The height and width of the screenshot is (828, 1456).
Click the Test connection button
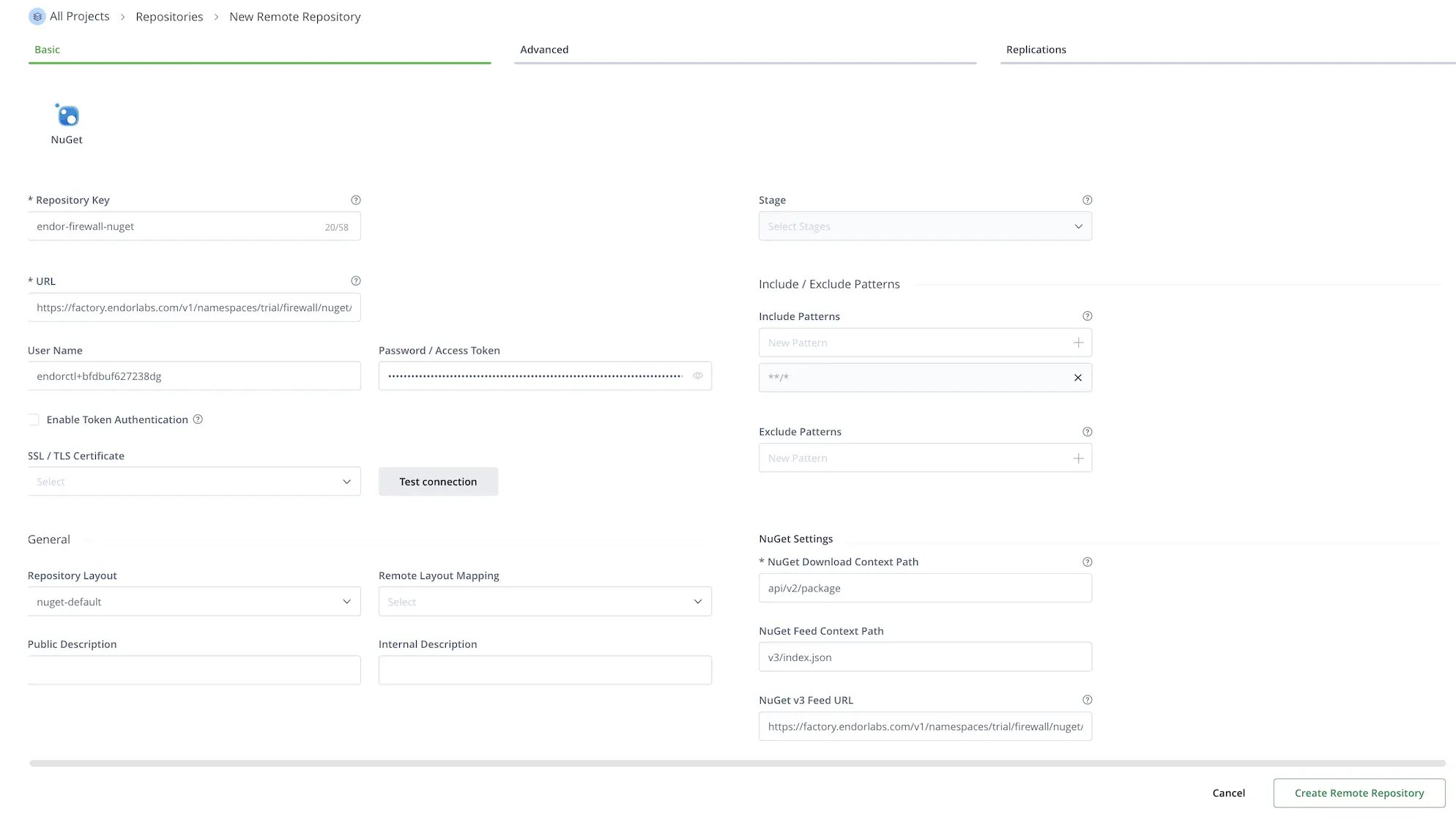pyautogui.click(x=438, y=482)
